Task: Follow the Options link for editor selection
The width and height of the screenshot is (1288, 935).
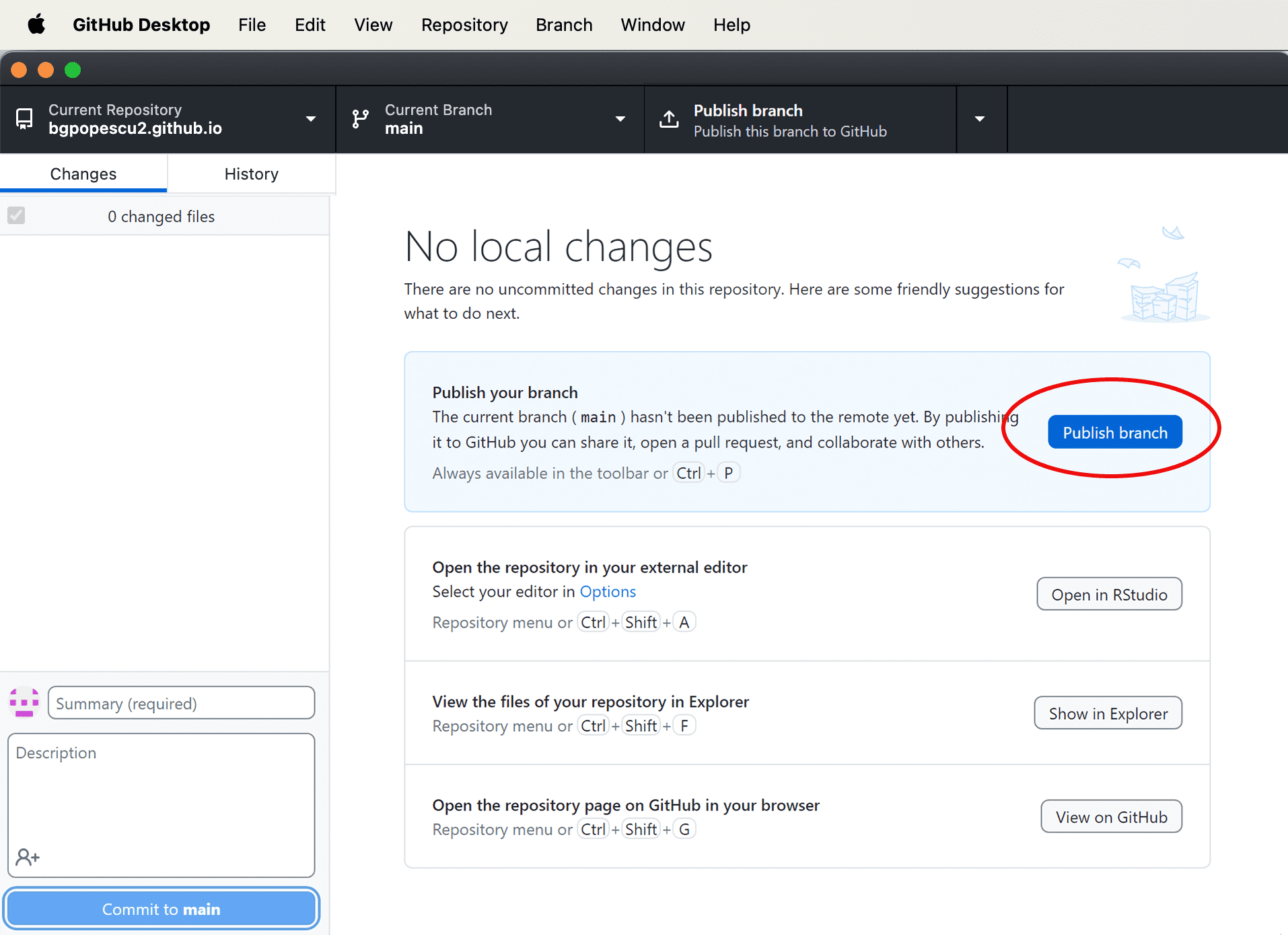Action: tap(608, 591)
